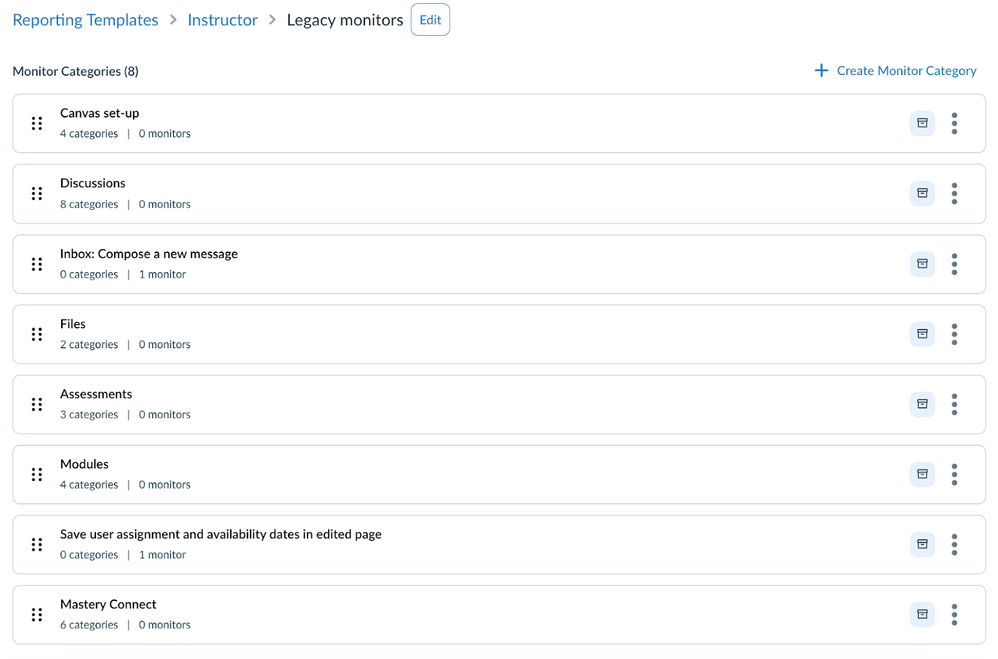Click drag handle for Inbox: Compose message
998x659 pixels.
(x=37, y=264)
